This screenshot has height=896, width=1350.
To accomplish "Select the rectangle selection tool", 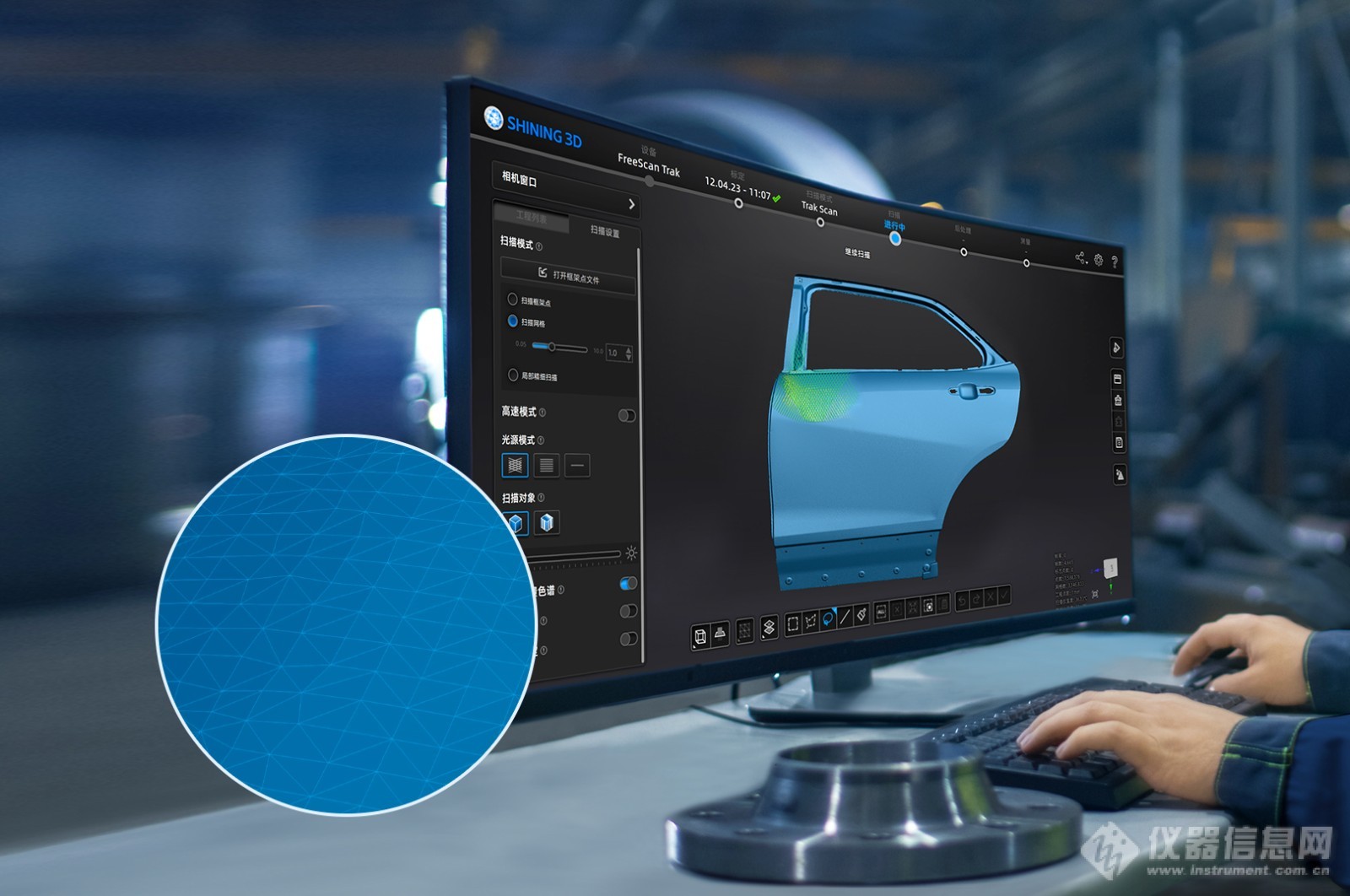I will click(x=793, y=624).
